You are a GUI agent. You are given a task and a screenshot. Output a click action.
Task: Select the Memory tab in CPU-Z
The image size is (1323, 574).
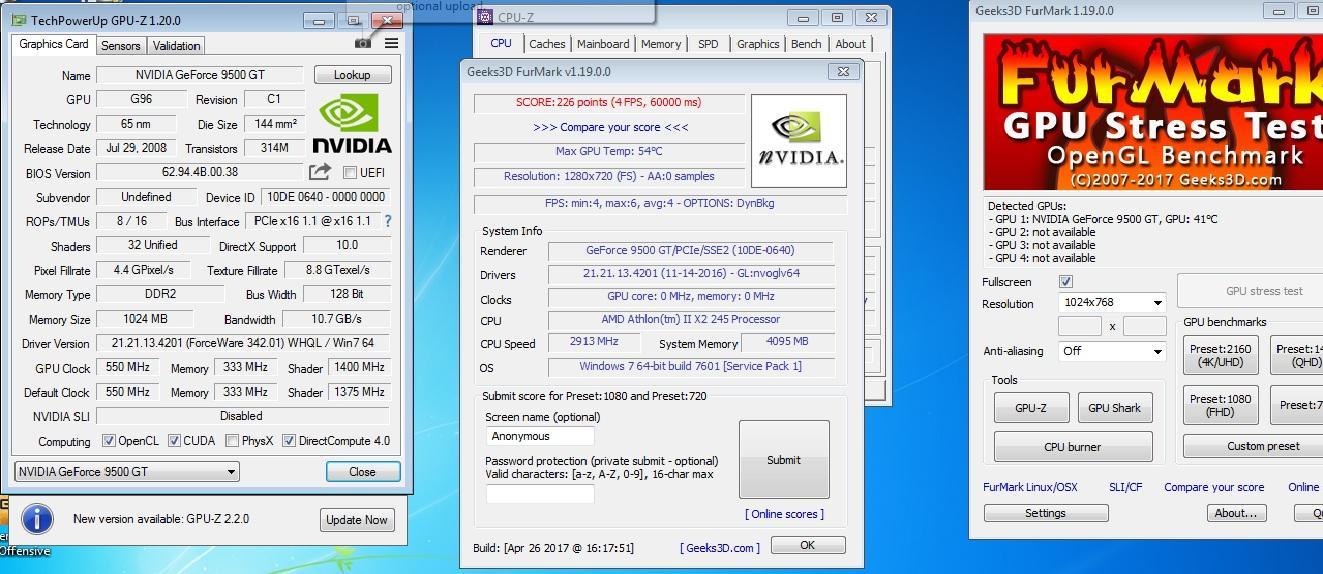point(661,44)
